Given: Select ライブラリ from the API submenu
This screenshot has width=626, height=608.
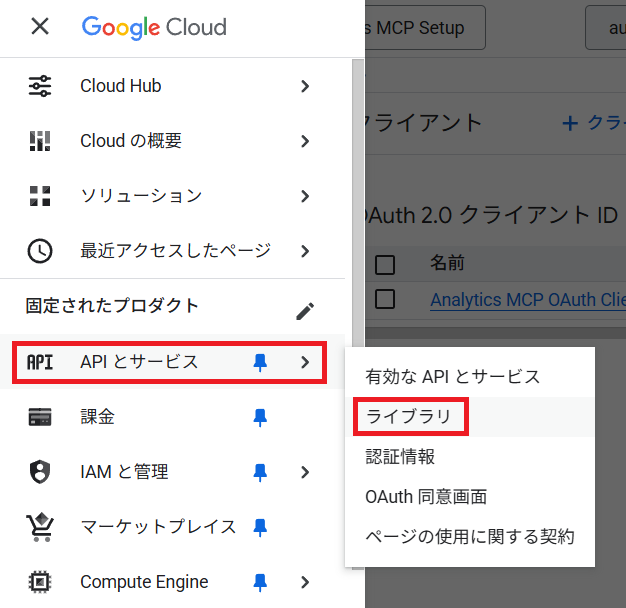Looking at the screenshot, I should coord(409,416).
